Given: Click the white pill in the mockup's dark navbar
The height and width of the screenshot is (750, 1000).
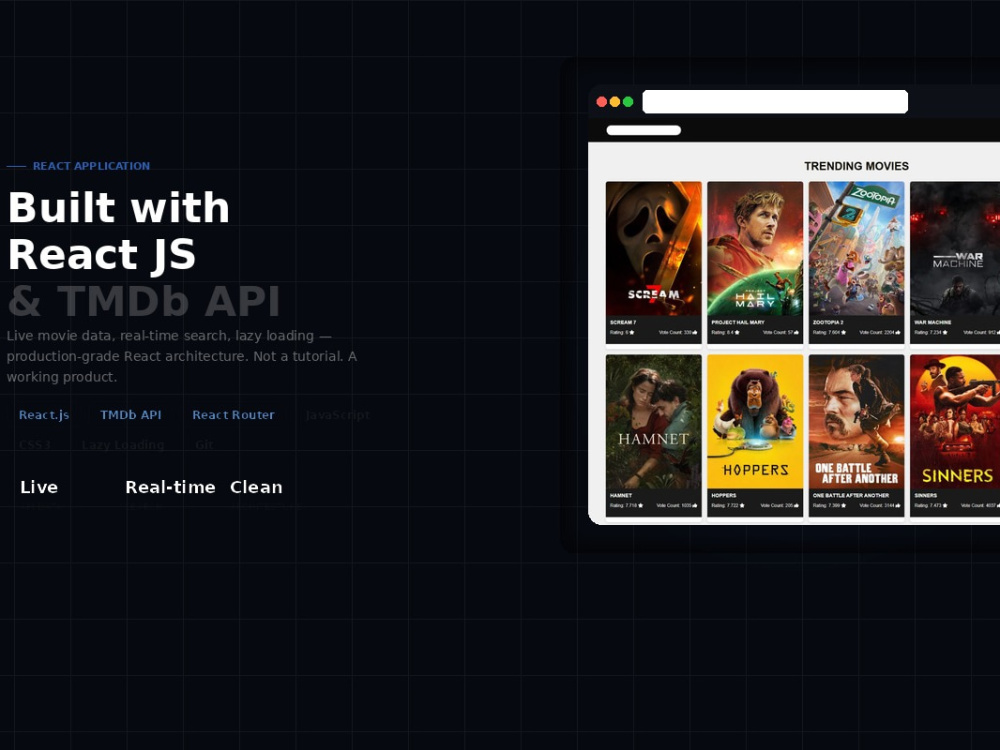Looking at the screenshot, I should coord(643,130).
